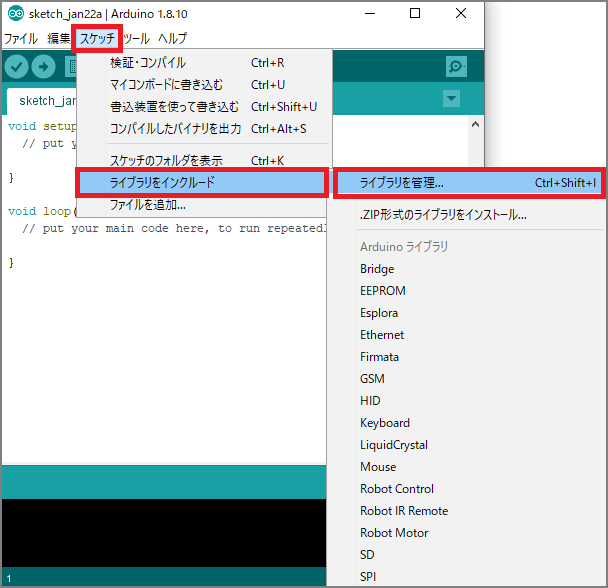
Task: Open the ヘルプ menu
Action: click(x=173, y=38)
